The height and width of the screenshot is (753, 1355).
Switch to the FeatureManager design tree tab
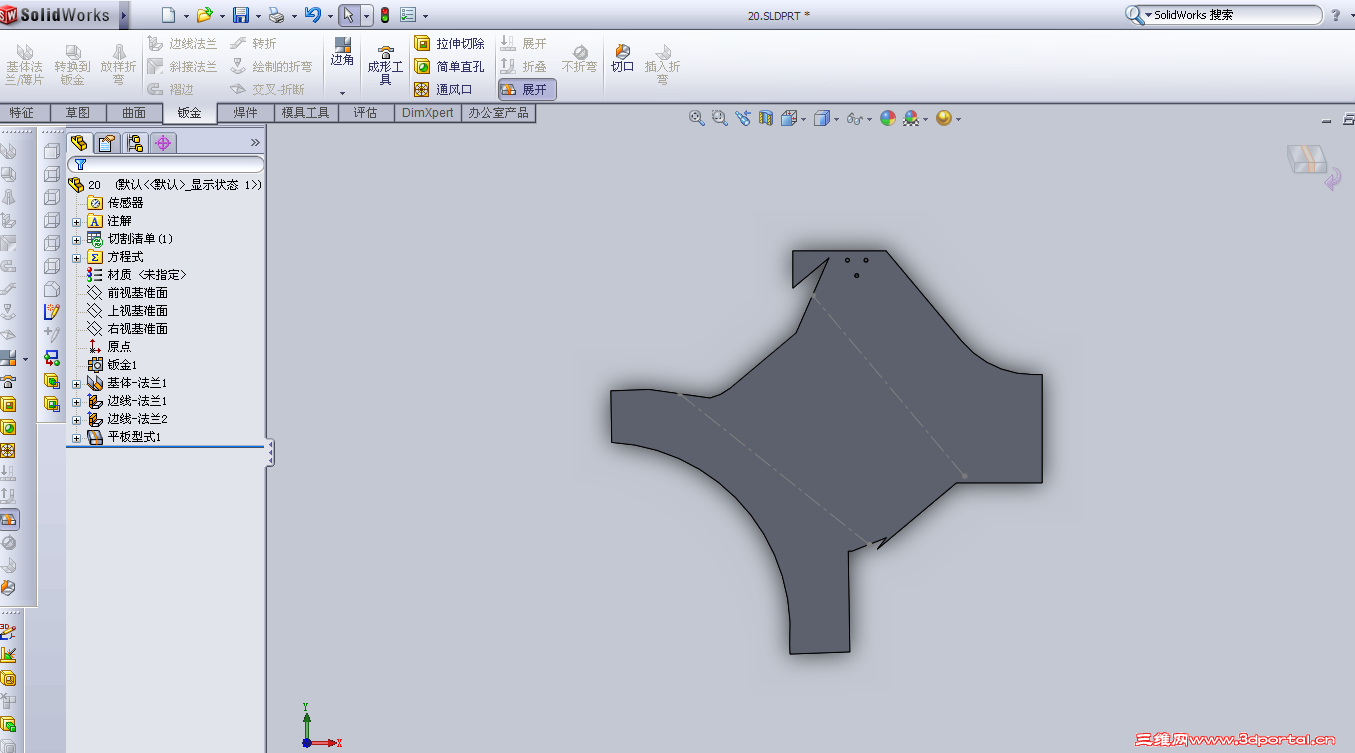coord(79,143)
